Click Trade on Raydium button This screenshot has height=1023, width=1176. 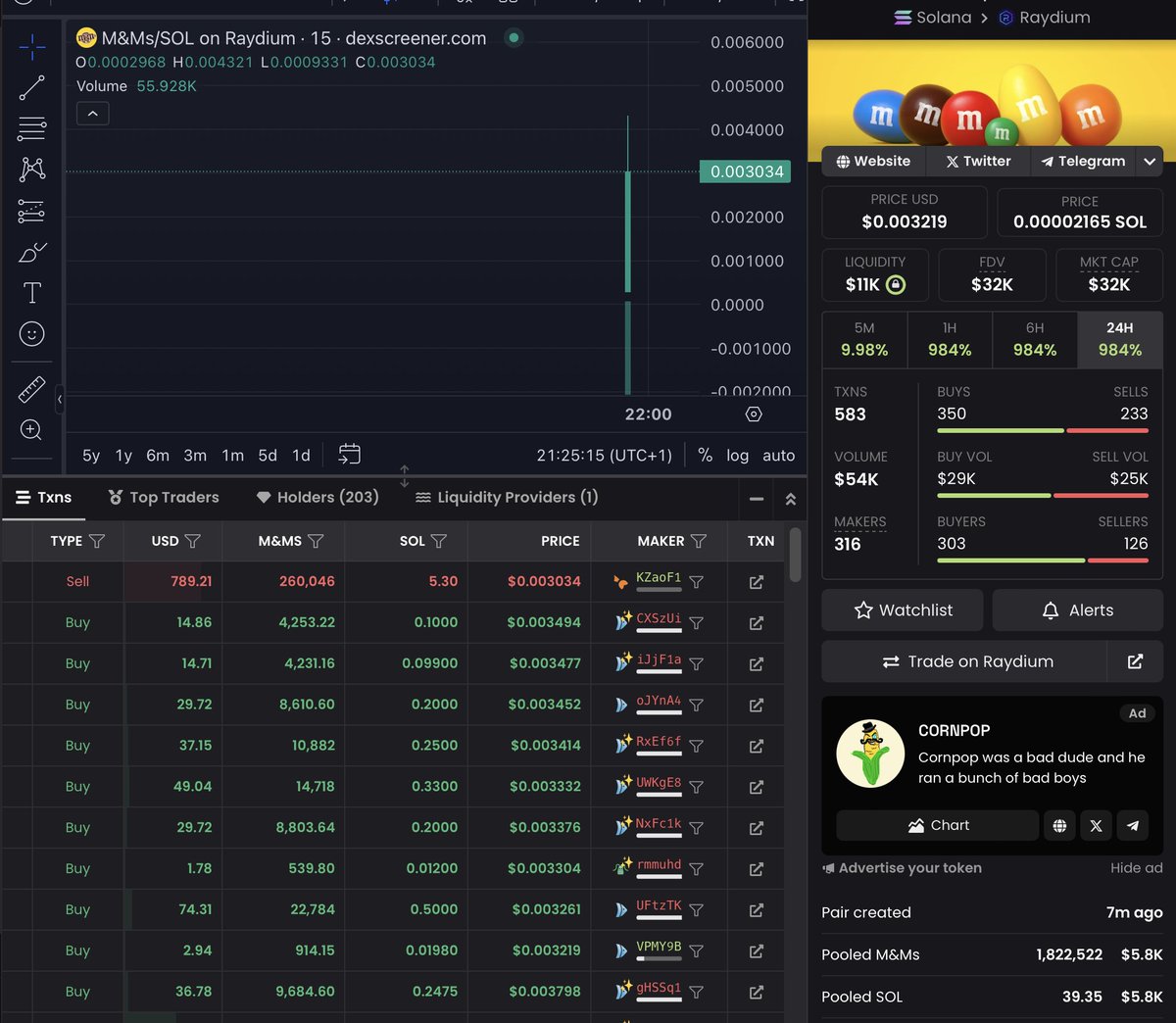pyautogui.click(x=964, y=661)
